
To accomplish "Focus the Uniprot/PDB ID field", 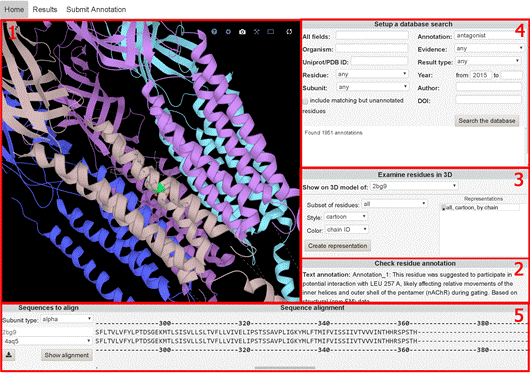I will (379, 62).
